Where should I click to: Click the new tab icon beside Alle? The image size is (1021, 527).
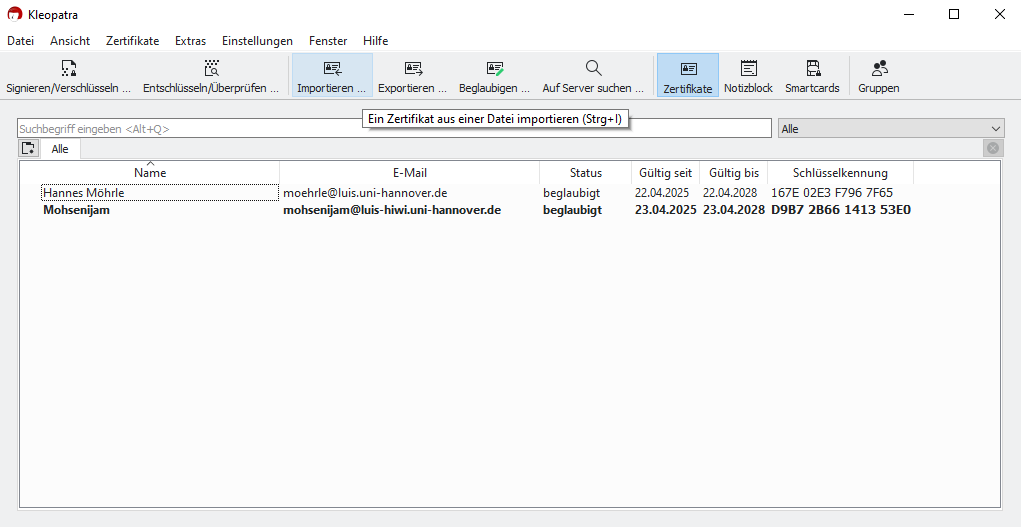(28, 149)
